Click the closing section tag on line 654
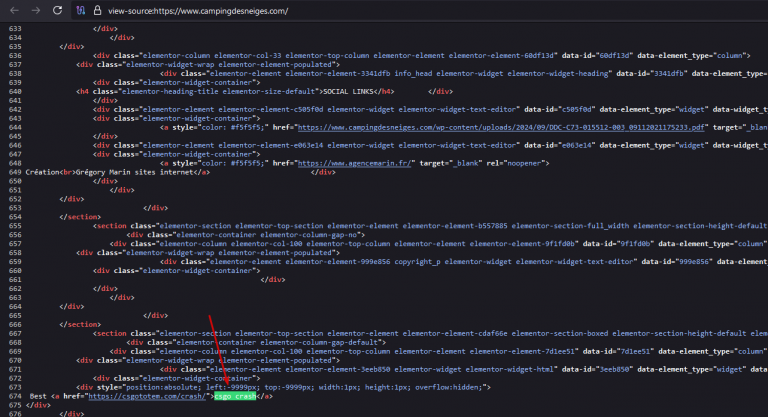 [80, 217]
